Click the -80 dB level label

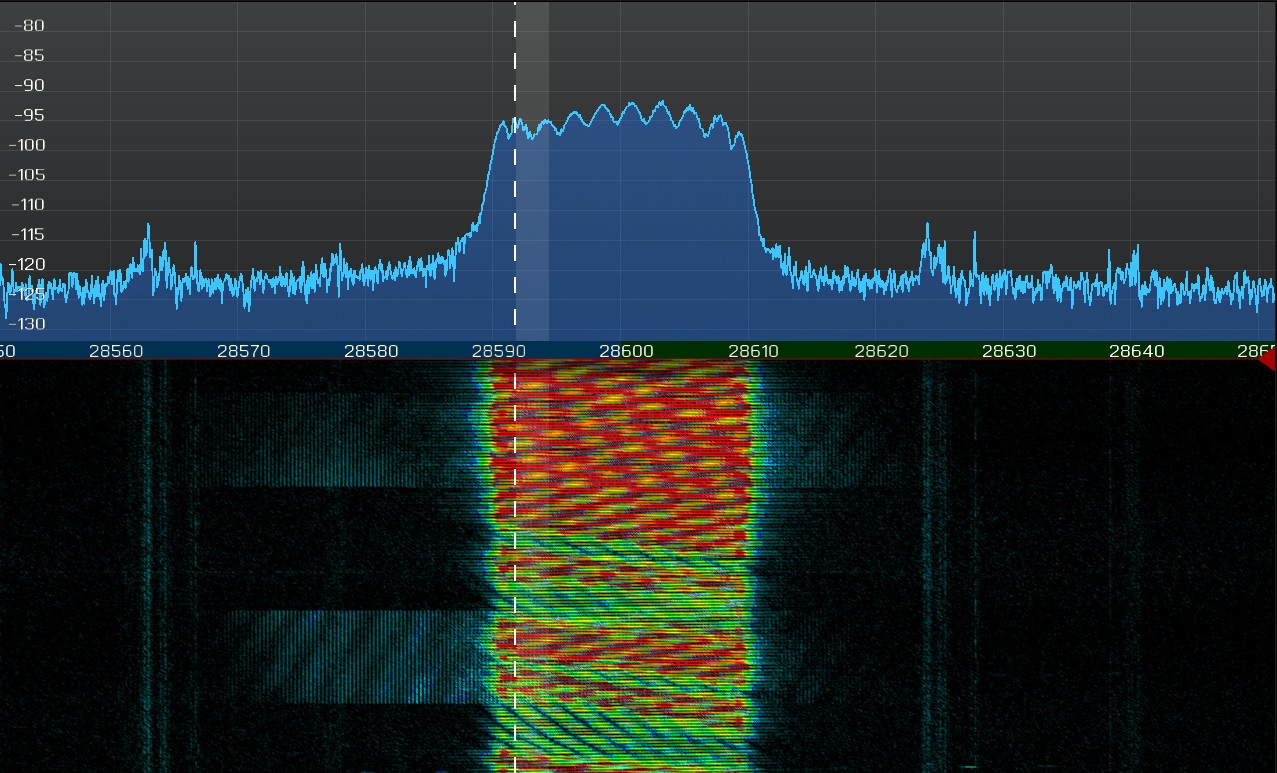pos(29,26)
